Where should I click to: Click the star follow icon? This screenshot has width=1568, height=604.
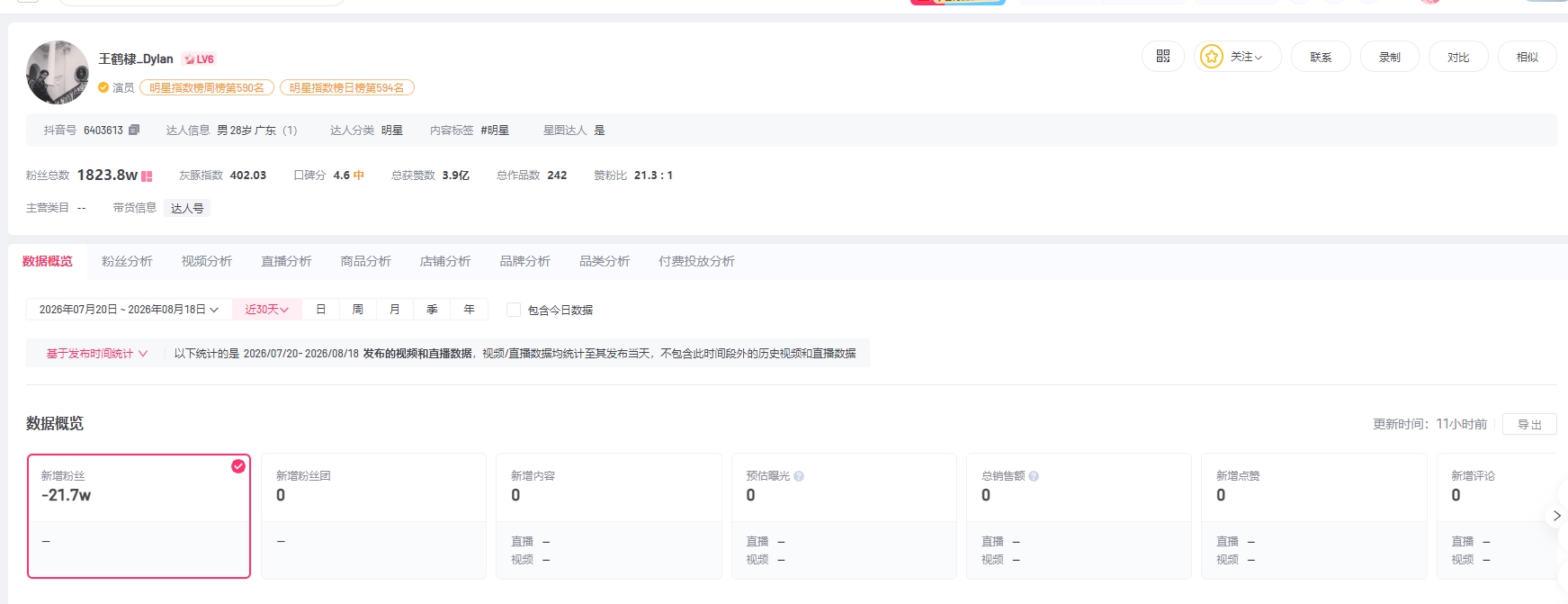[1212, 57]
